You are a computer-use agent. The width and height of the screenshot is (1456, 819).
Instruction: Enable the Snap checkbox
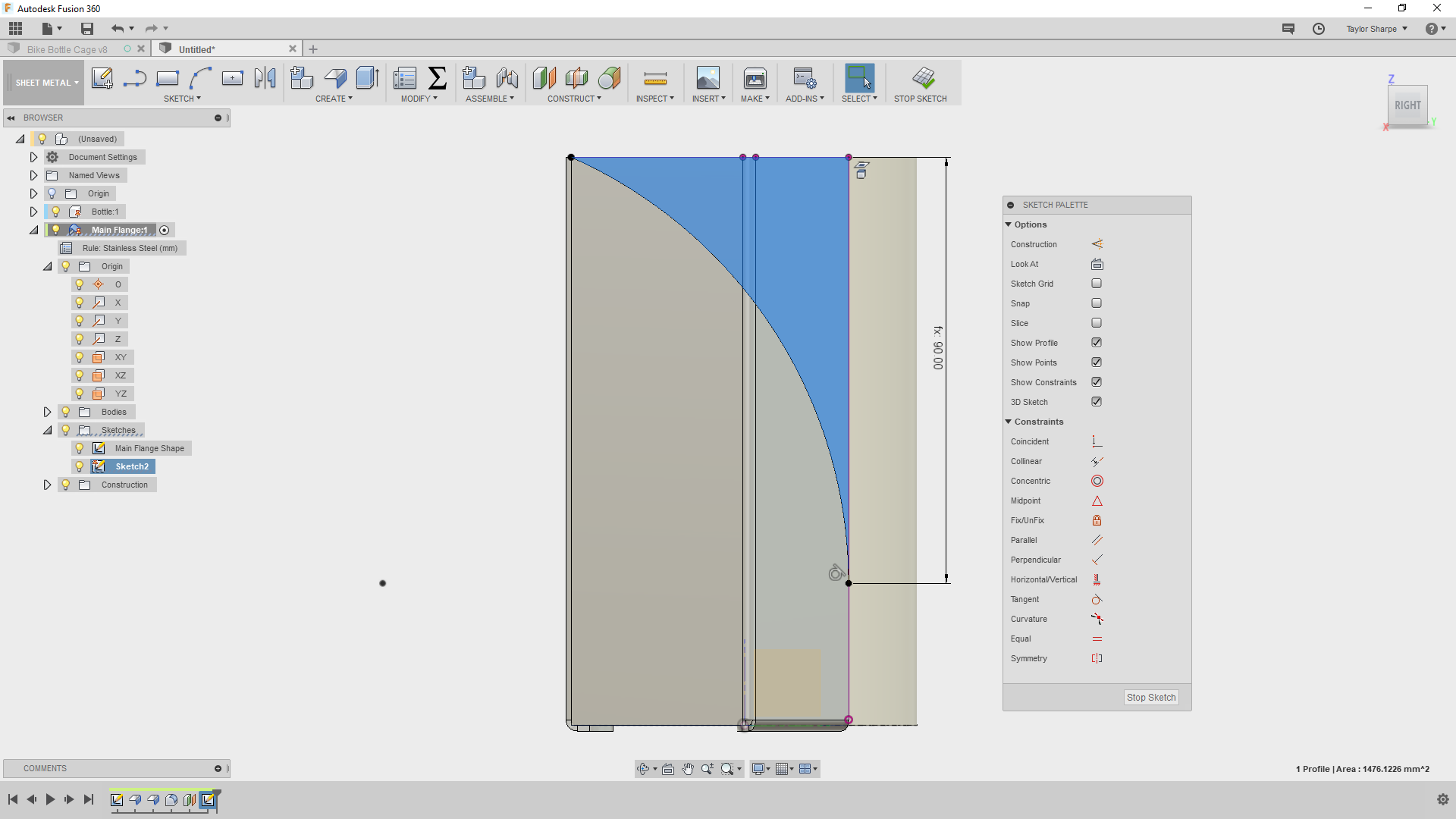click(x=1097, y=303)
